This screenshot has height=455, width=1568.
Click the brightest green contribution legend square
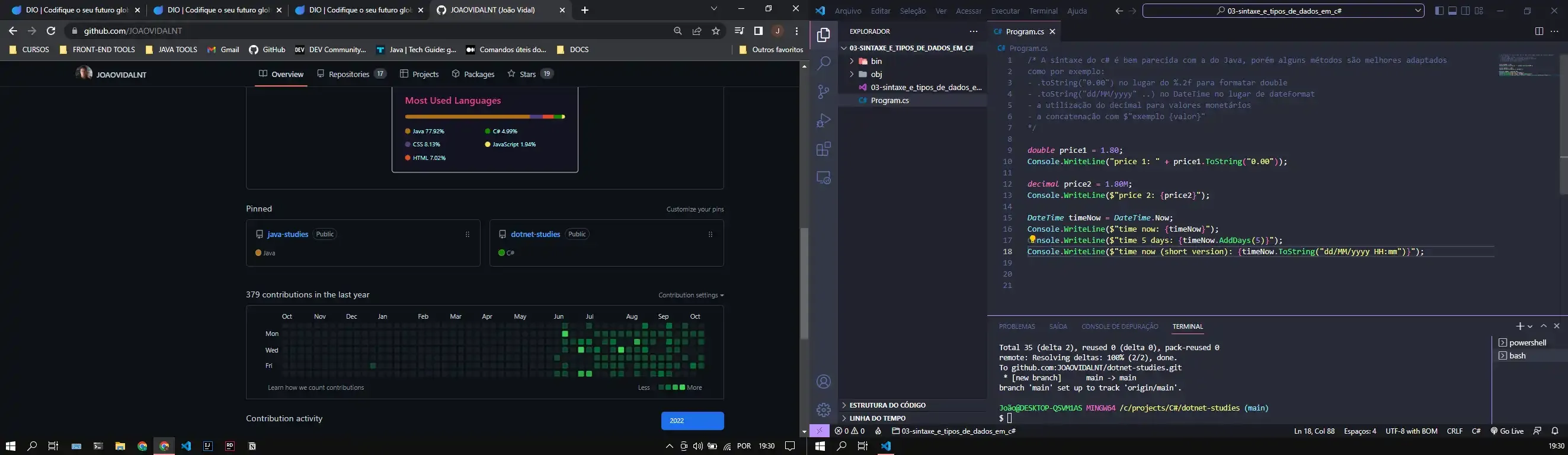[682, 387]
